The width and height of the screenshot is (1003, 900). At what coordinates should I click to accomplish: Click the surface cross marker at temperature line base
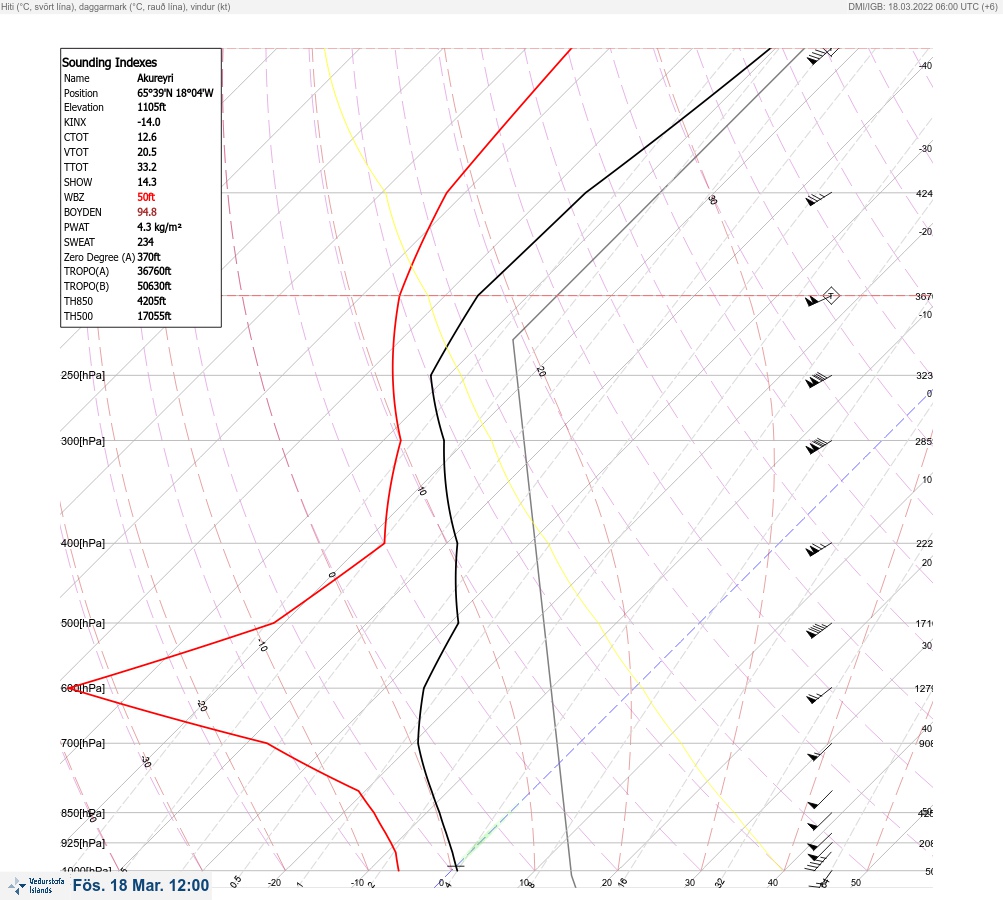point(455,867)
